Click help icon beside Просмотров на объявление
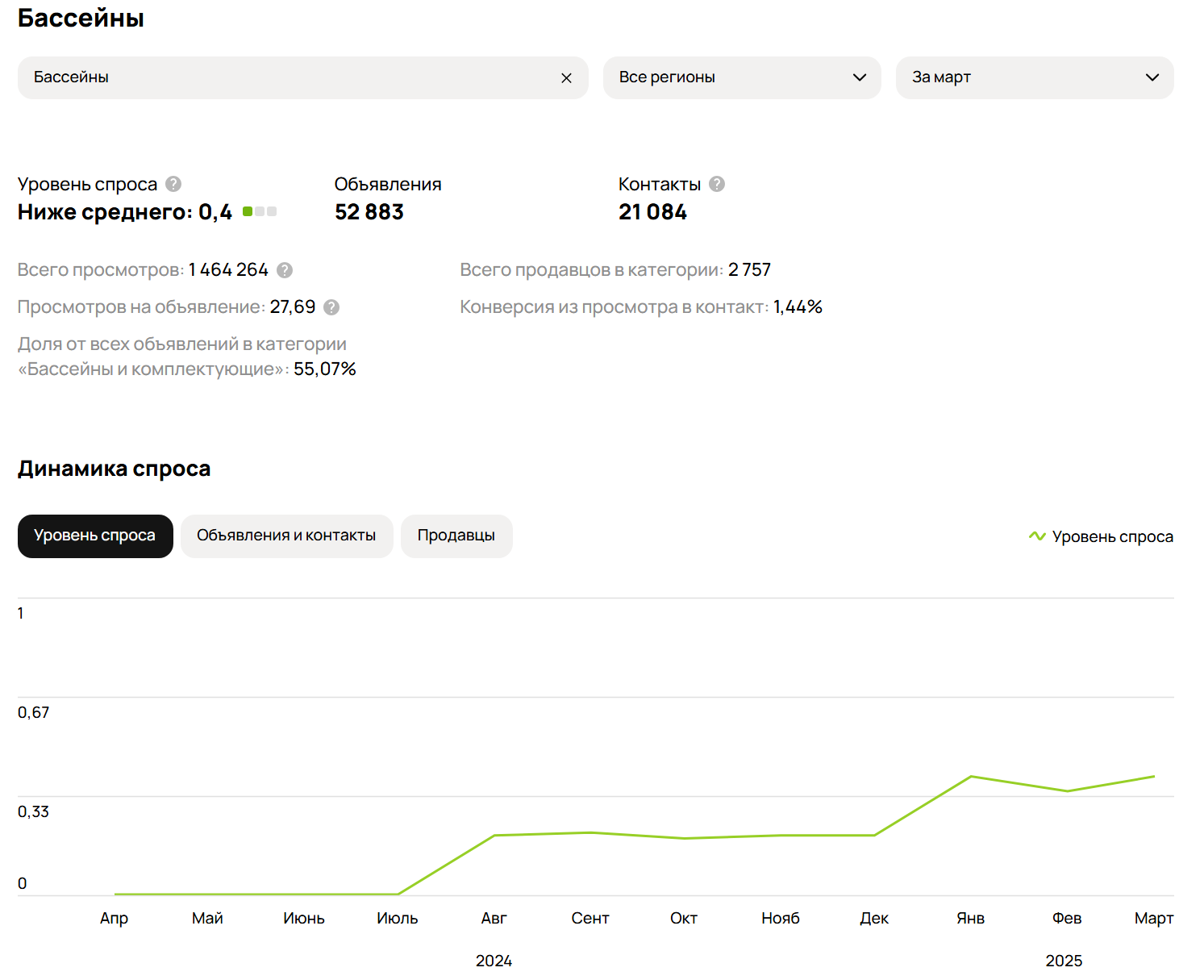 point(331,307)
